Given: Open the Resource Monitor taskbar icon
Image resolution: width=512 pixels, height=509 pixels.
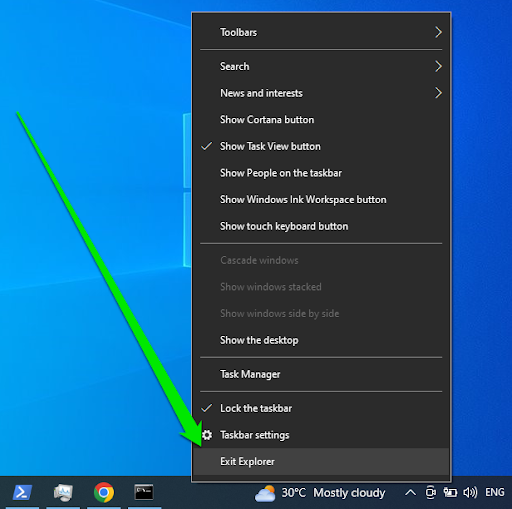Looking at the screenshot, I should point(63,492).
